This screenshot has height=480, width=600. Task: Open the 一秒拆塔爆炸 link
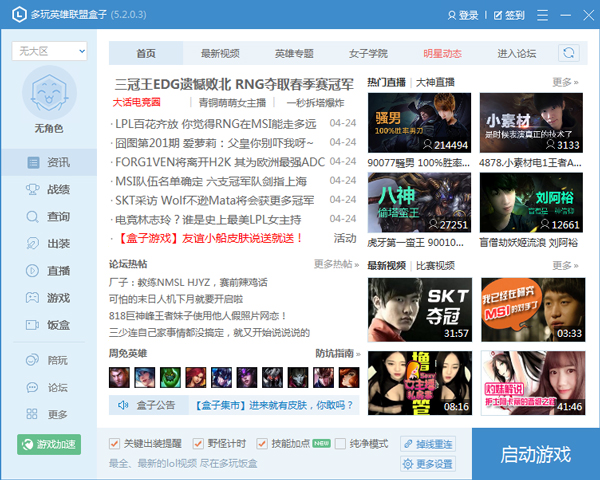click(x=315, y=103)
